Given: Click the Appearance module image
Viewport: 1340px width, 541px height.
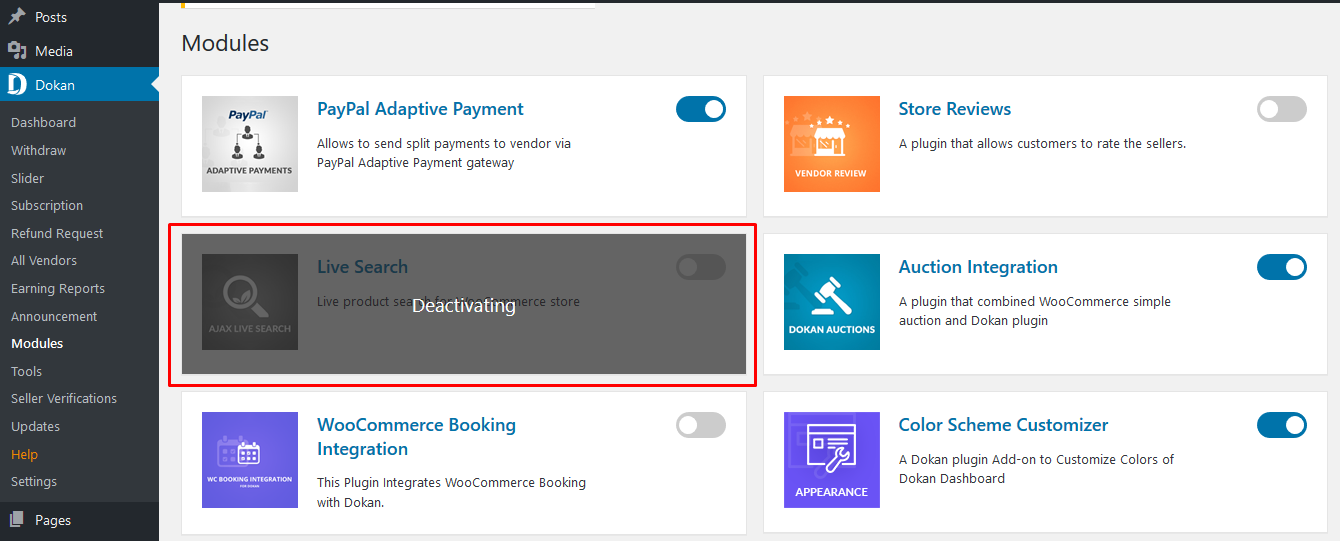Looking at the screenshot, I should pos(832,460).
